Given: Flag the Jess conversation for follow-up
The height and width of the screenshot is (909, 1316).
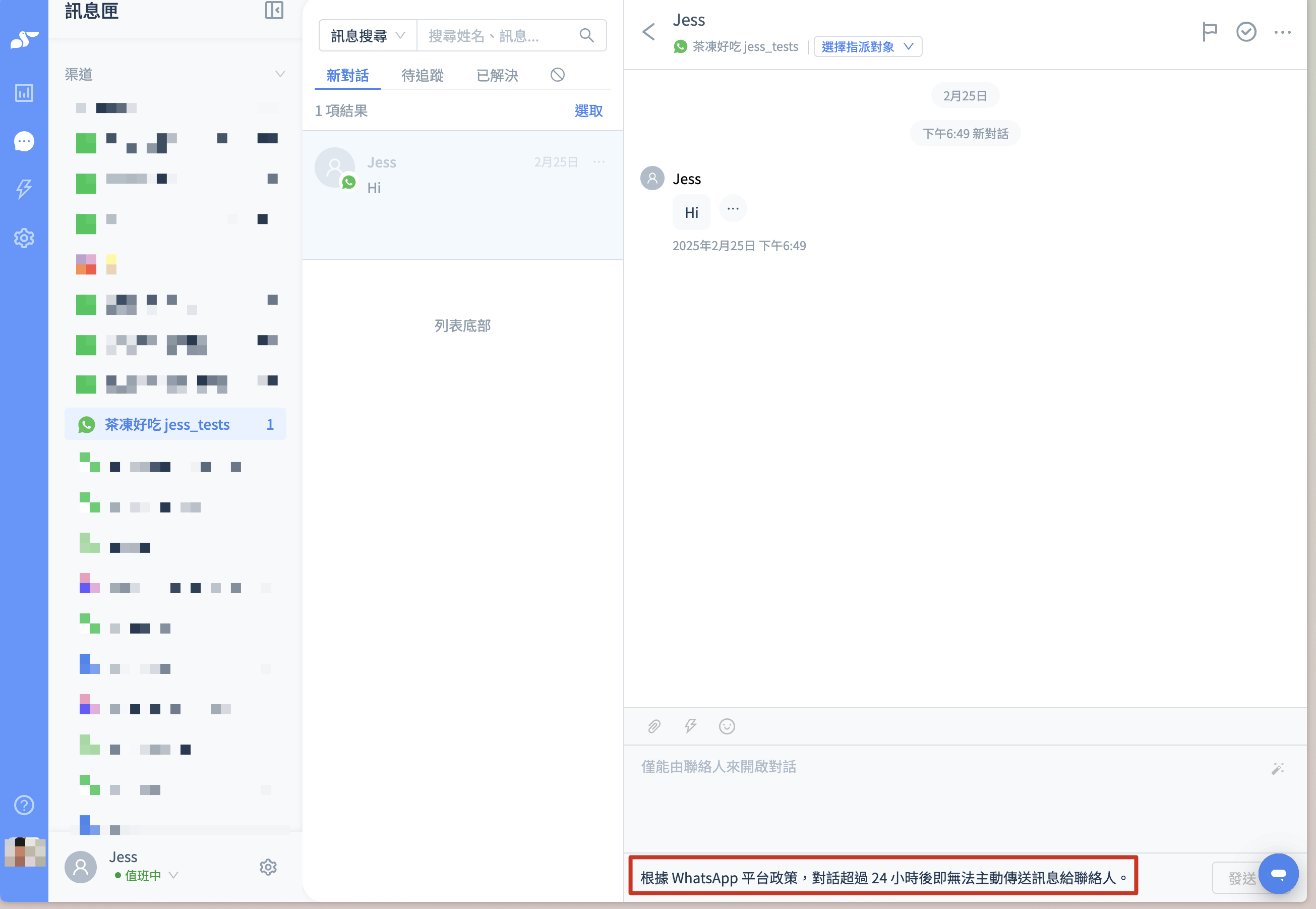Looking at the screenshot, I should tap(1209, 32).
